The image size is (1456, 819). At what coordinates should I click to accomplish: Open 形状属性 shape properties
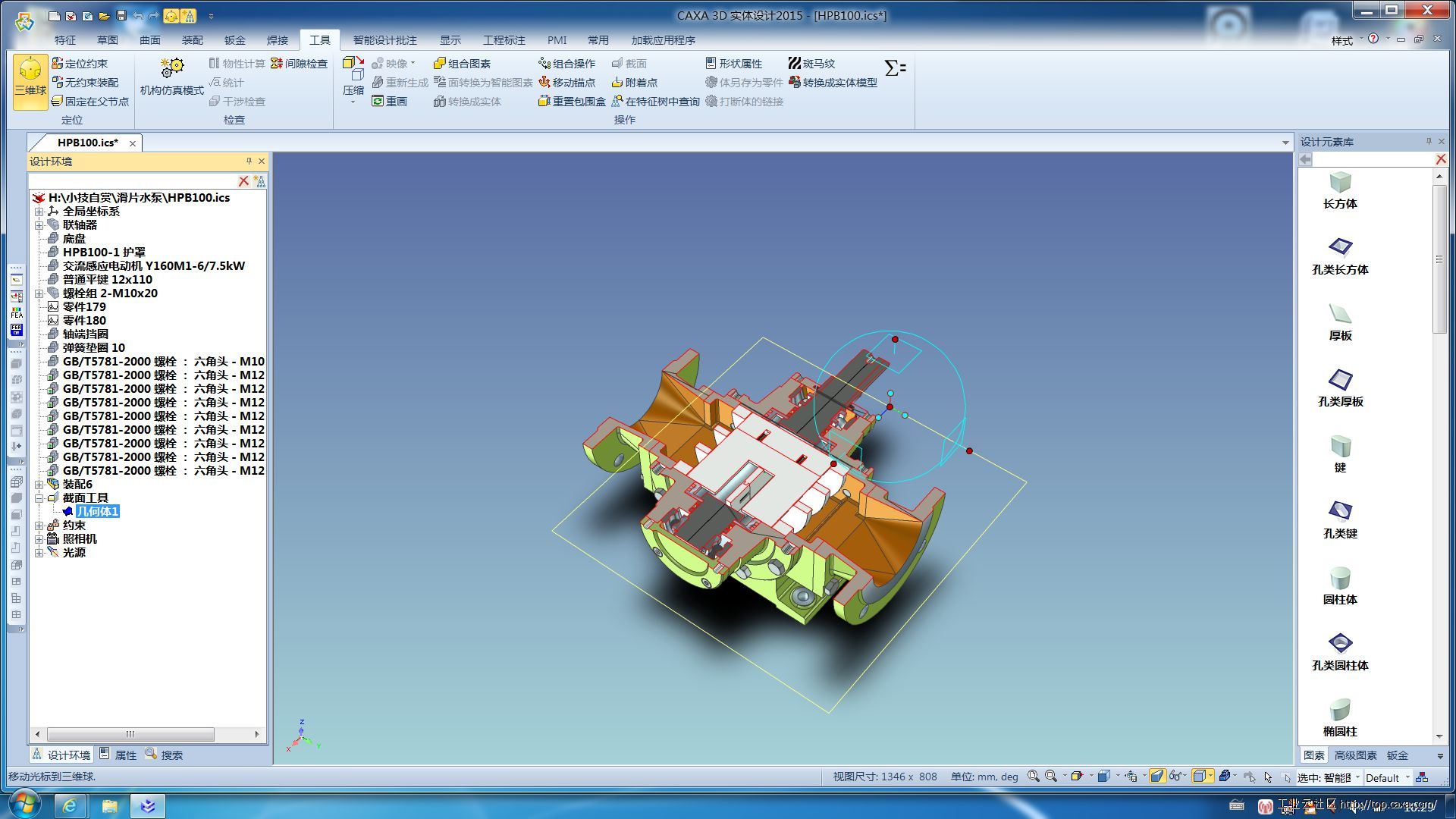tap(734, 64)
